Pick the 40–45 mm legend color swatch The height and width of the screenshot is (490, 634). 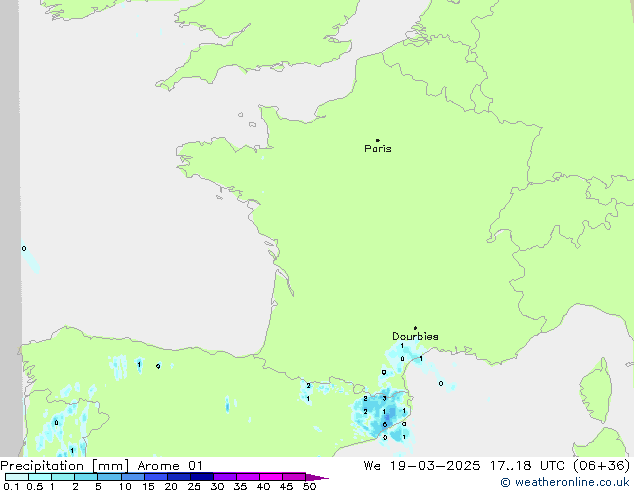(x=271, y=477)
